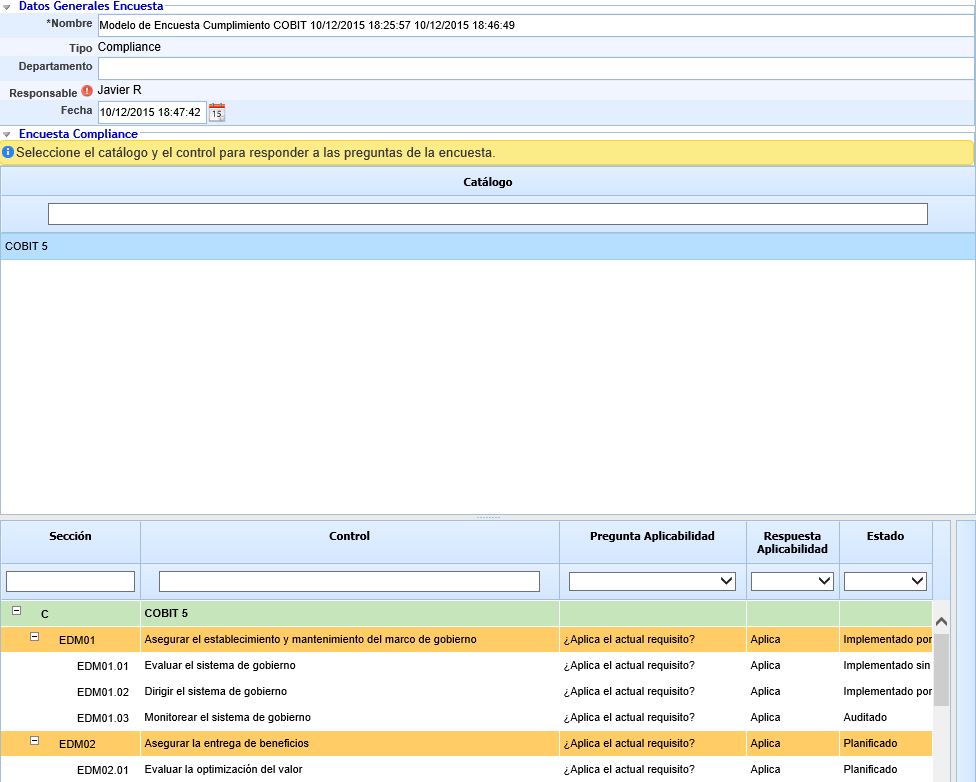Open the Estado filter dropdown
Image resolution: width=976 pixels, height=782 pixels.
(x=885, y=581)
